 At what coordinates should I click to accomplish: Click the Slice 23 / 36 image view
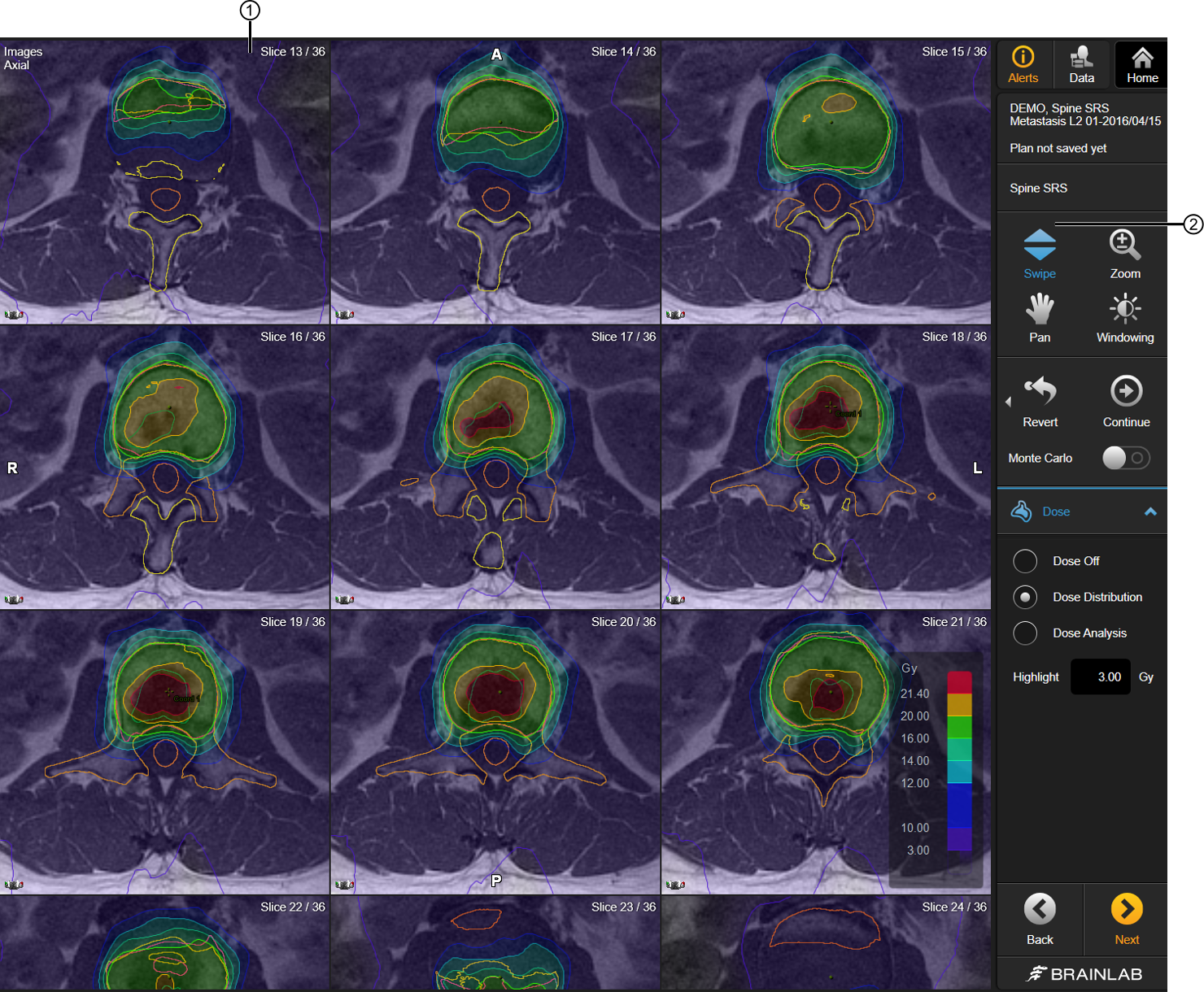(x=495, y=943)
